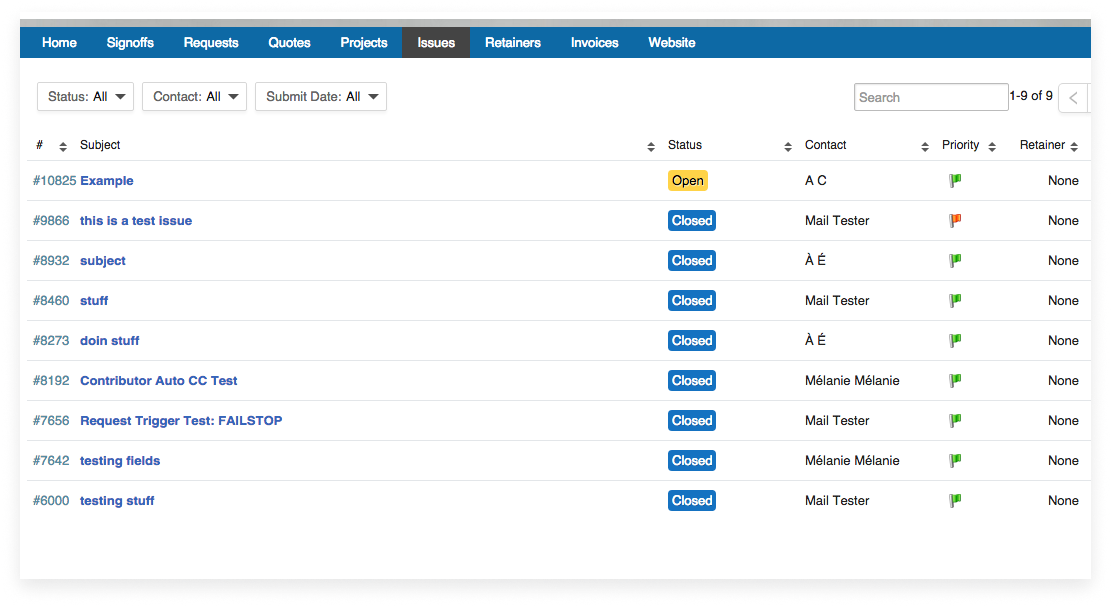Open the 'Request Trigger Test: FAILSTOP' issue
The width and height of the screenshot is (1111, 607).
(181, 420)
